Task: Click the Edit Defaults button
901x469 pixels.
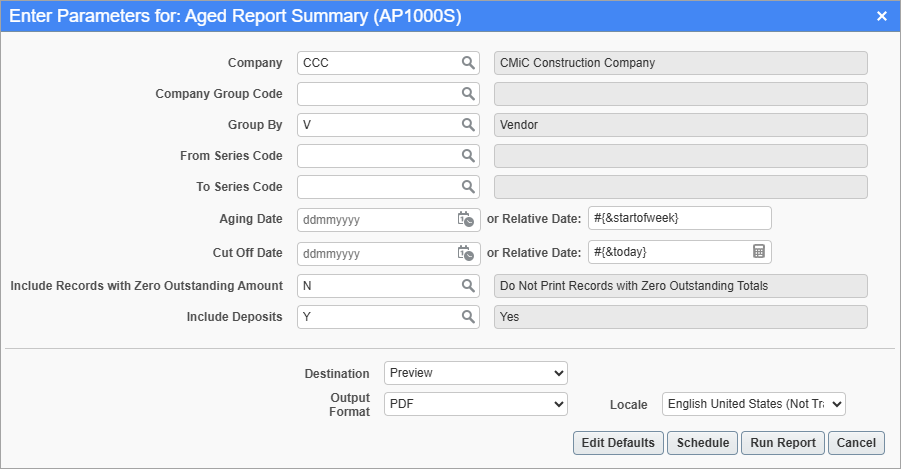Action: coord(618,443)
